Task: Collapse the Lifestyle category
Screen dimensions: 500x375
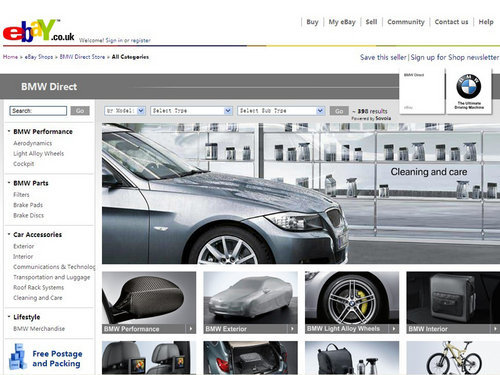Action: click(x=9, y=317)
